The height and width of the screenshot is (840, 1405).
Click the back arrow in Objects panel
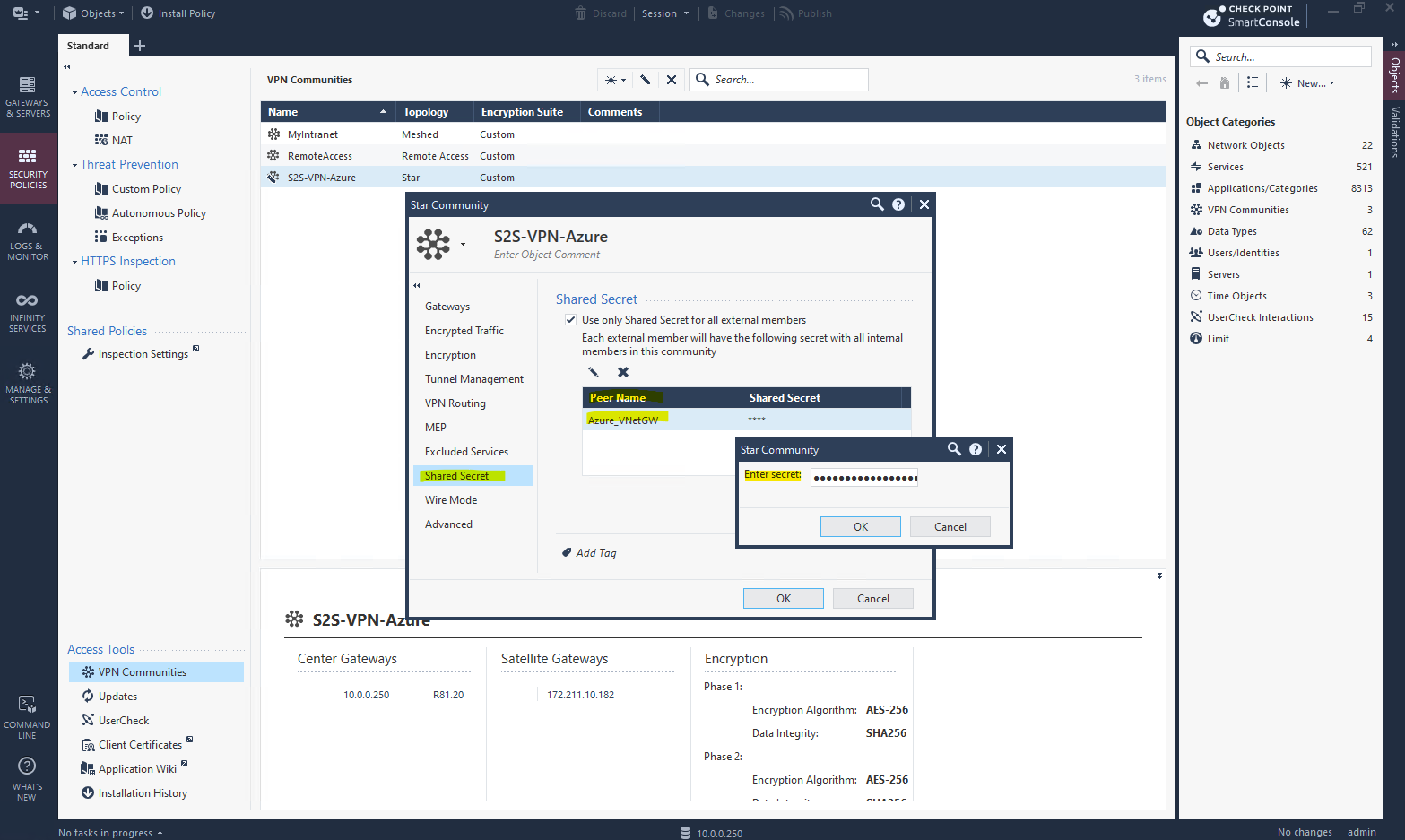tap(1202, 82)
